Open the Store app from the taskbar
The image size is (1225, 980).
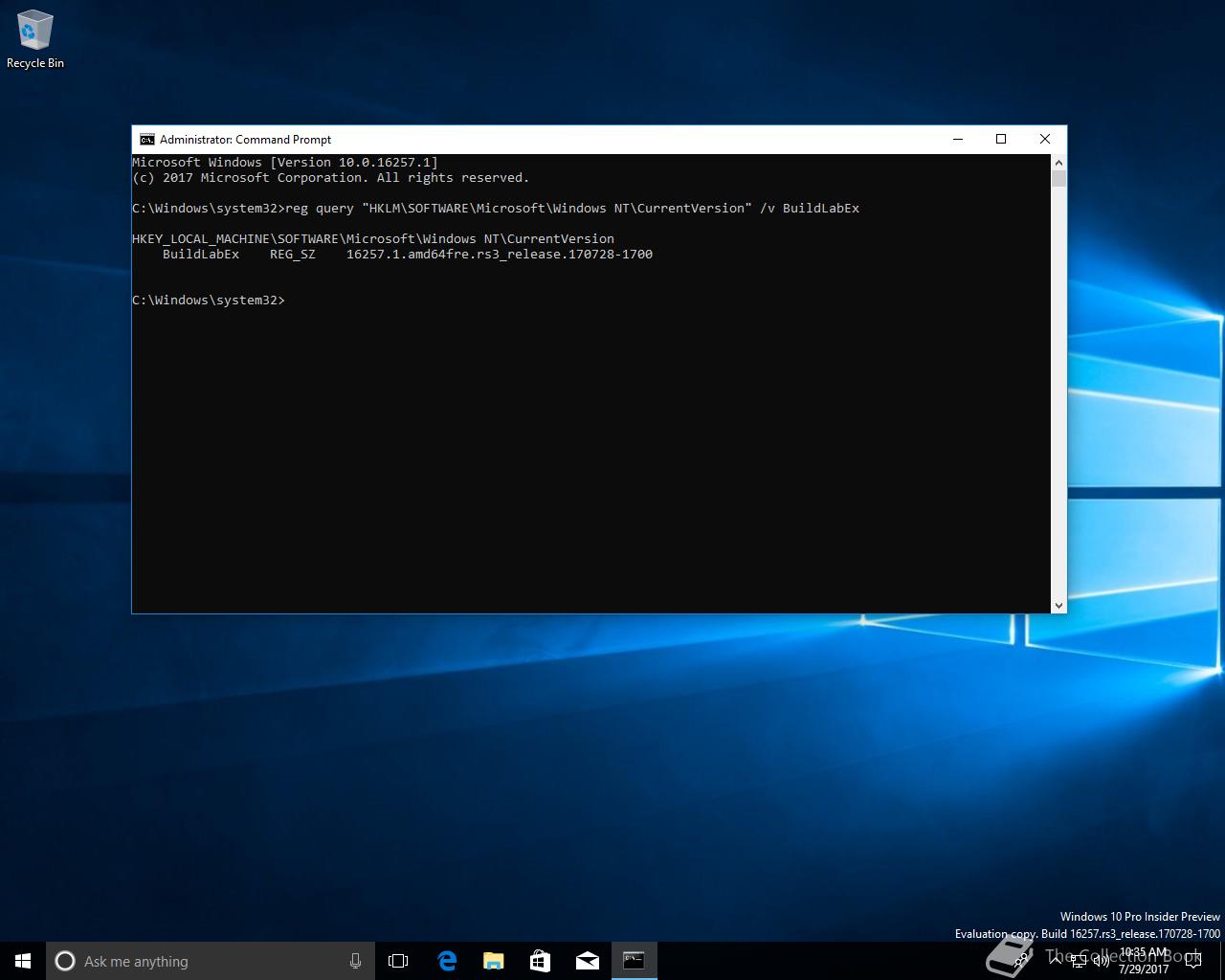(x=541, y=961)
